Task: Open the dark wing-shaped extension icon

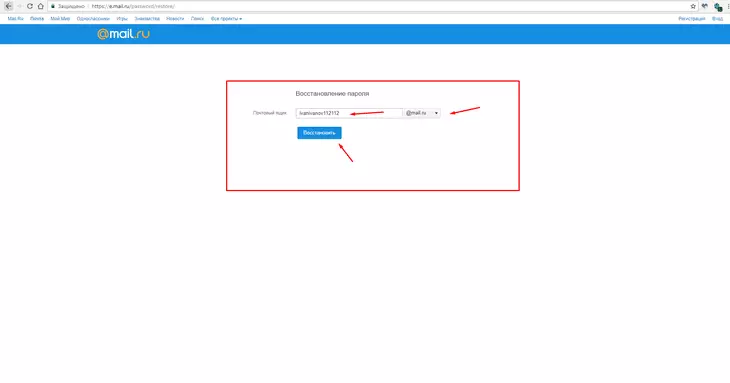Action: coord(705,6)
